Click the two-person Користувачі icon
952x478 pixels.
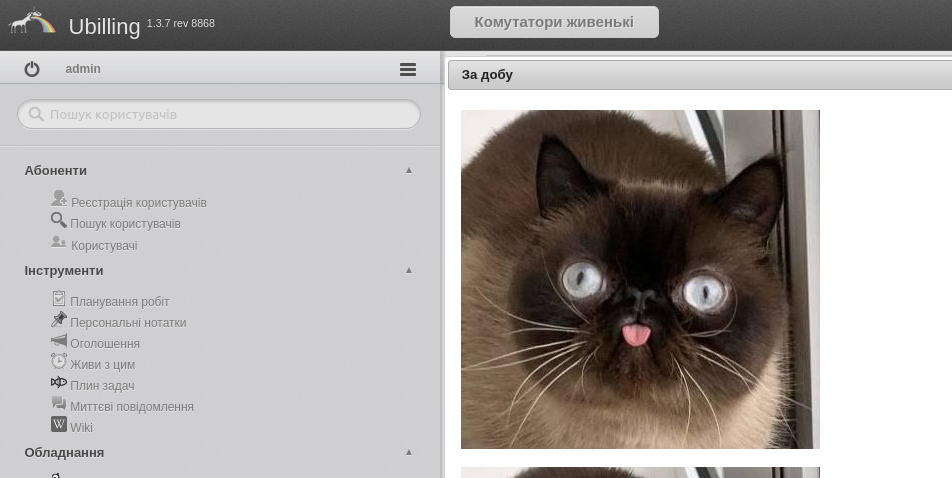point(59,242)
